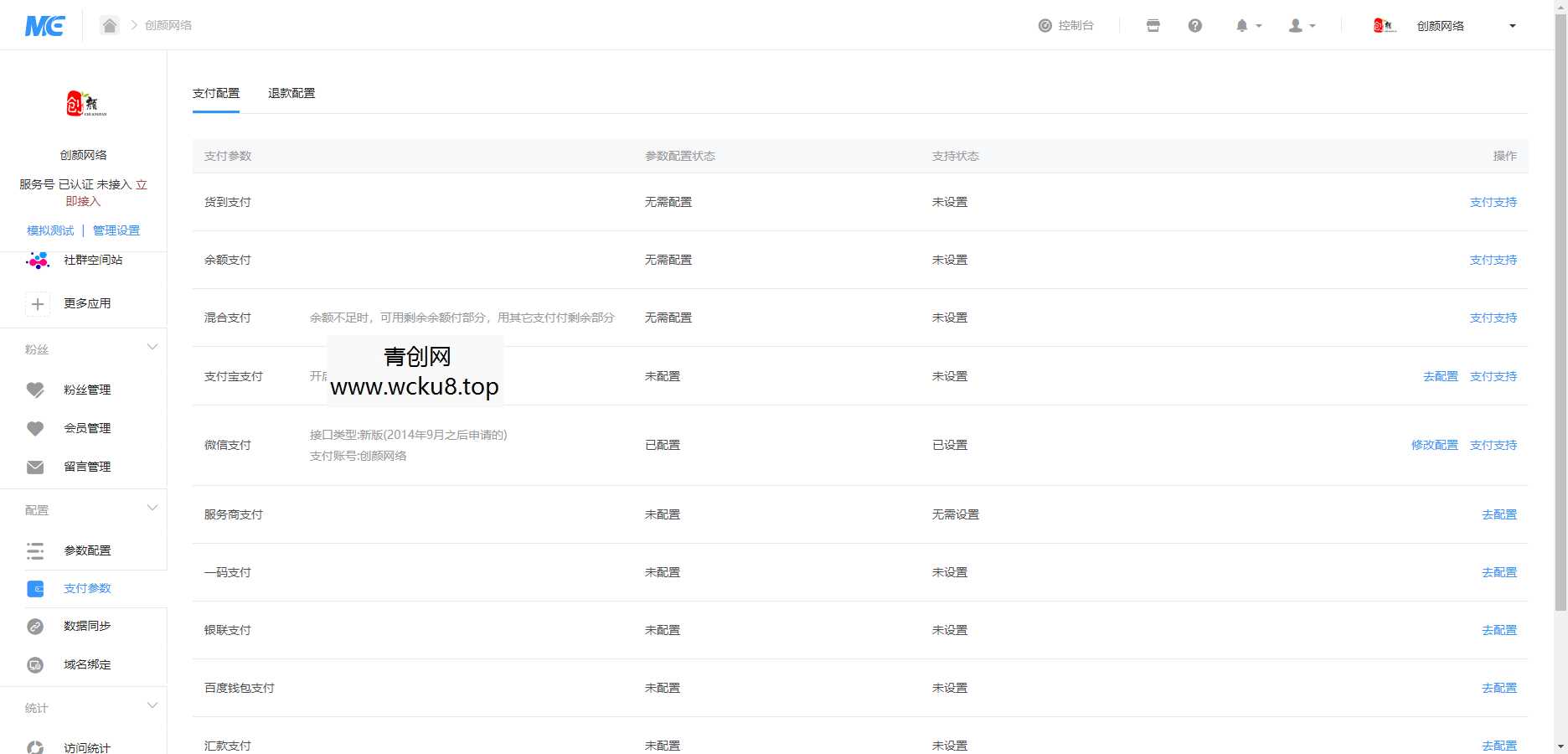Open 社群空间站 app in sidebar
The image size is (1568, 754).
[x=92, y=261]
